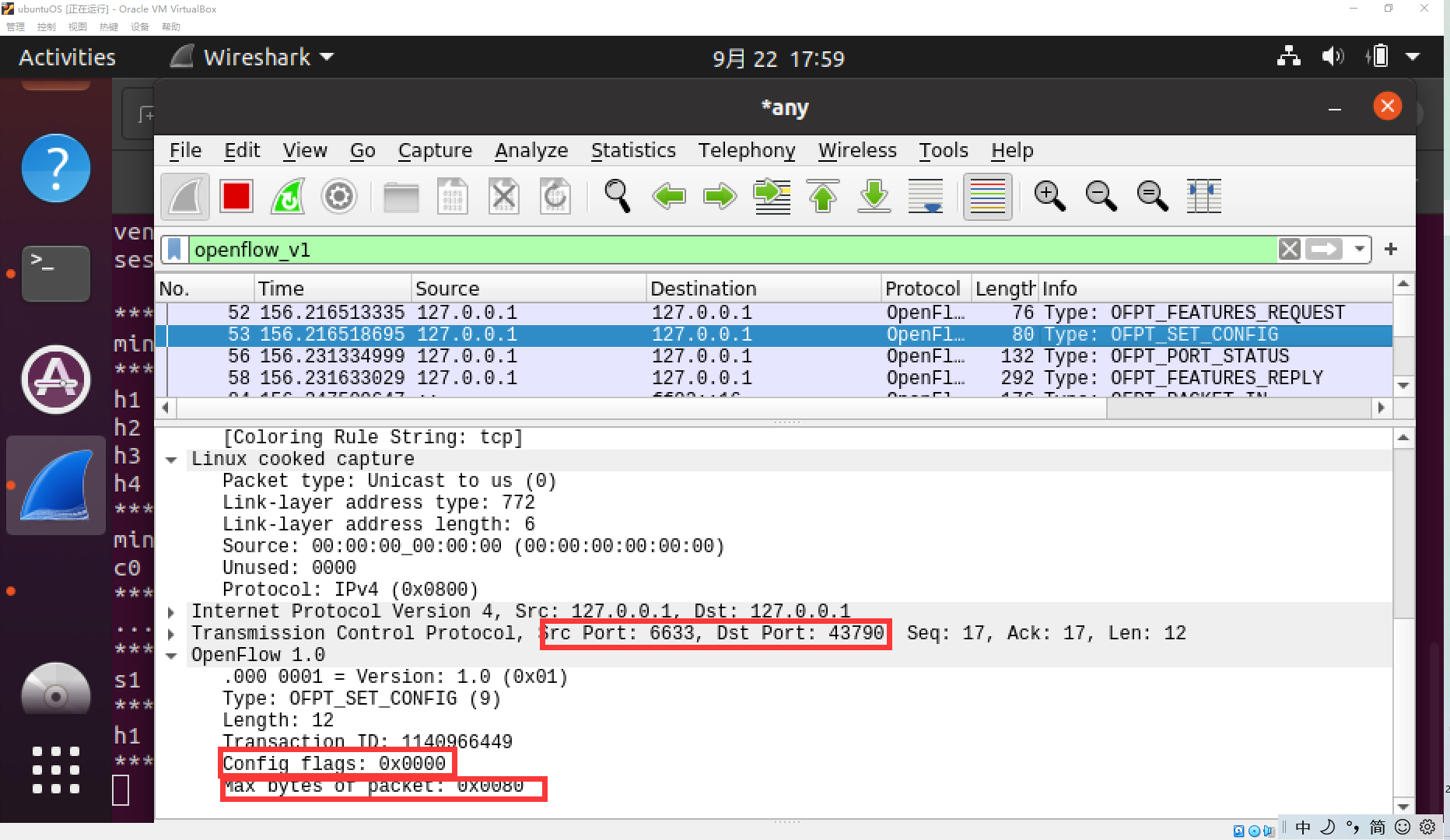Jump to the first packet
Viewport: 1450px width, 840px height.
[x=823, y=197]
